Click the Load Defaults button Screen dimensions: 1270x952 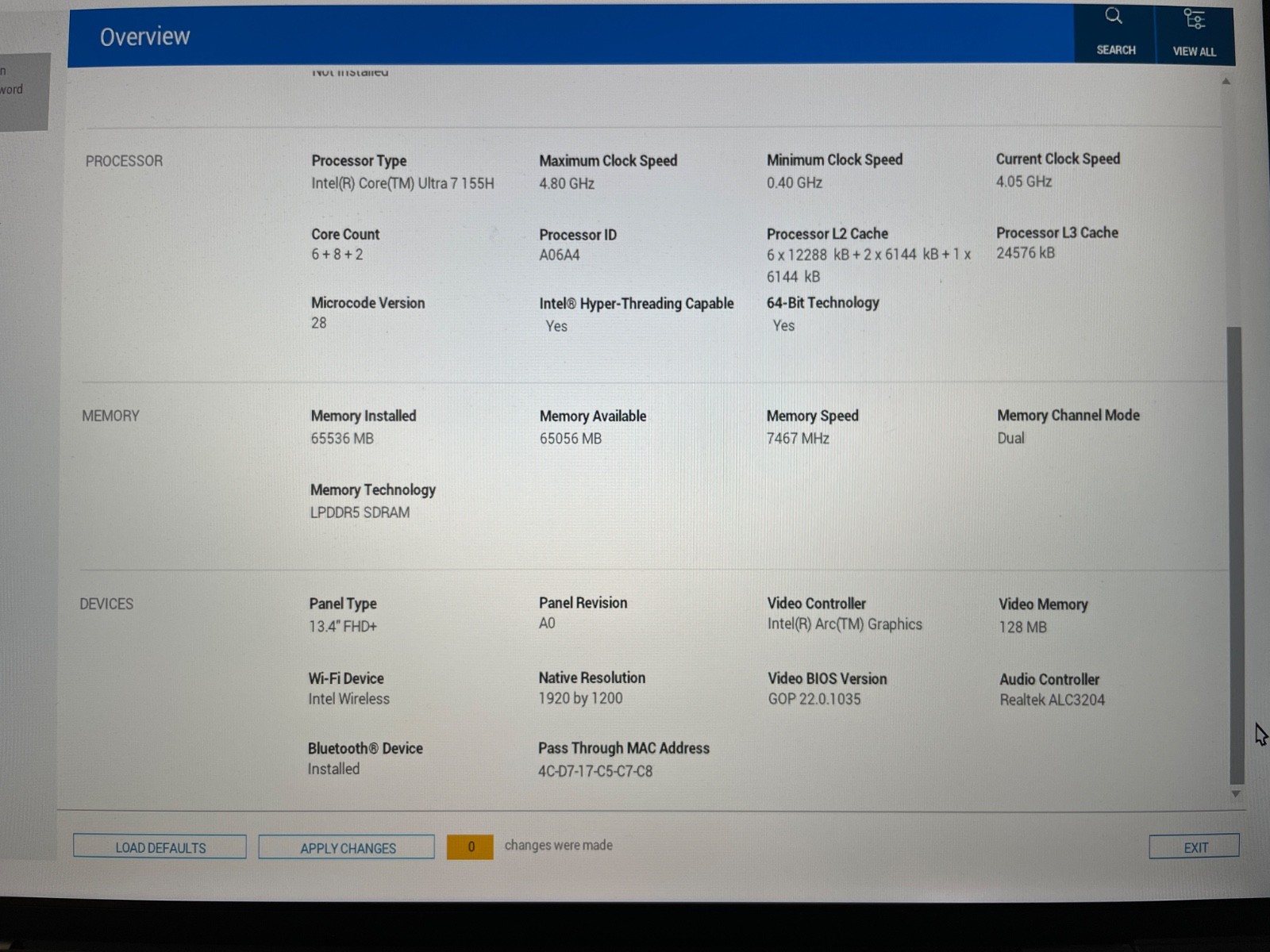click(160, 847)
